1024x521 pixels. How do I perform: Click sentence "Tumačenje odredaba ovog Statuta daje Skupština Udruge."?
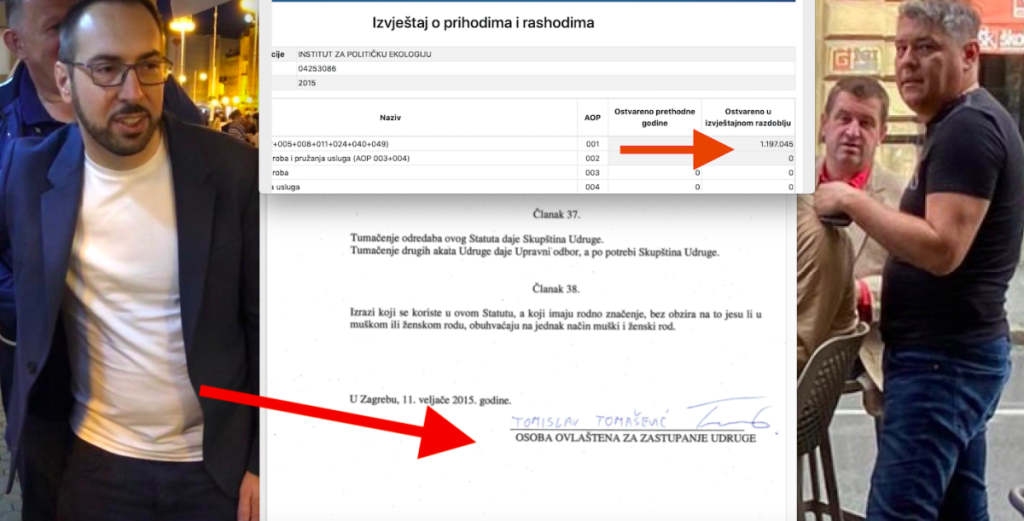click(476, 238)
